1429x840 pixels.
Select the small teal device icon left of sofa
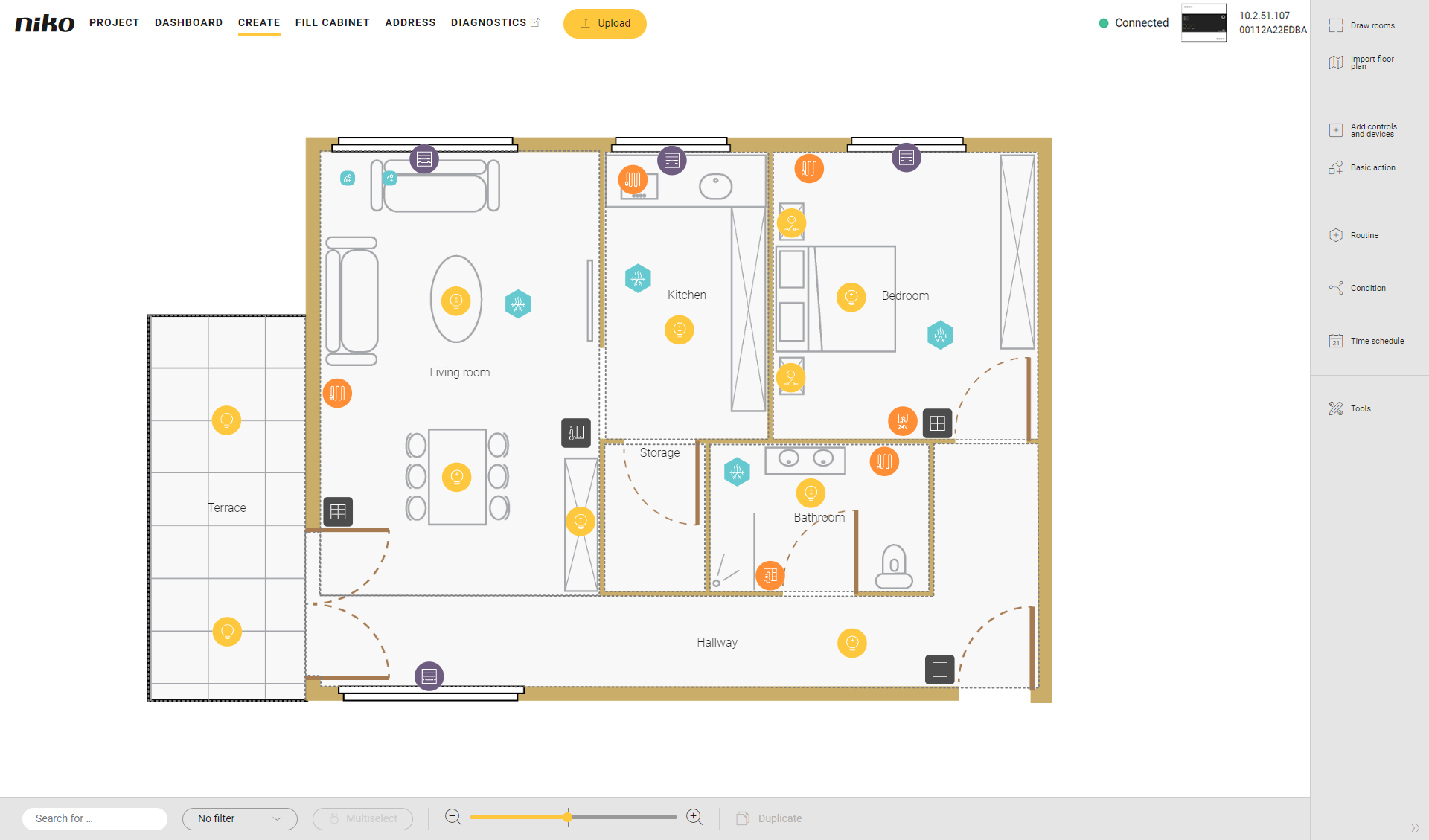348,178
